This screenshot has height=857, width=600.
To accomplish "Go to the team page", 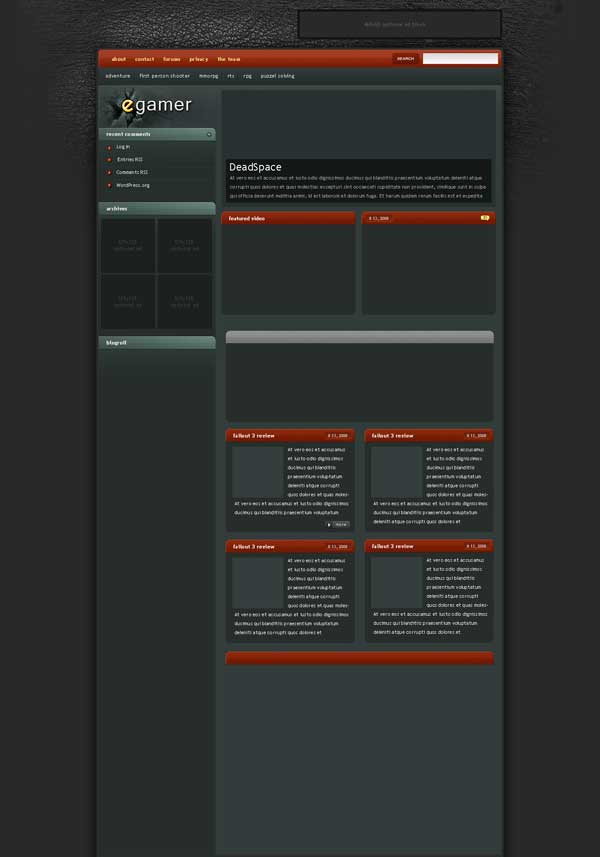I will [229, 59].
